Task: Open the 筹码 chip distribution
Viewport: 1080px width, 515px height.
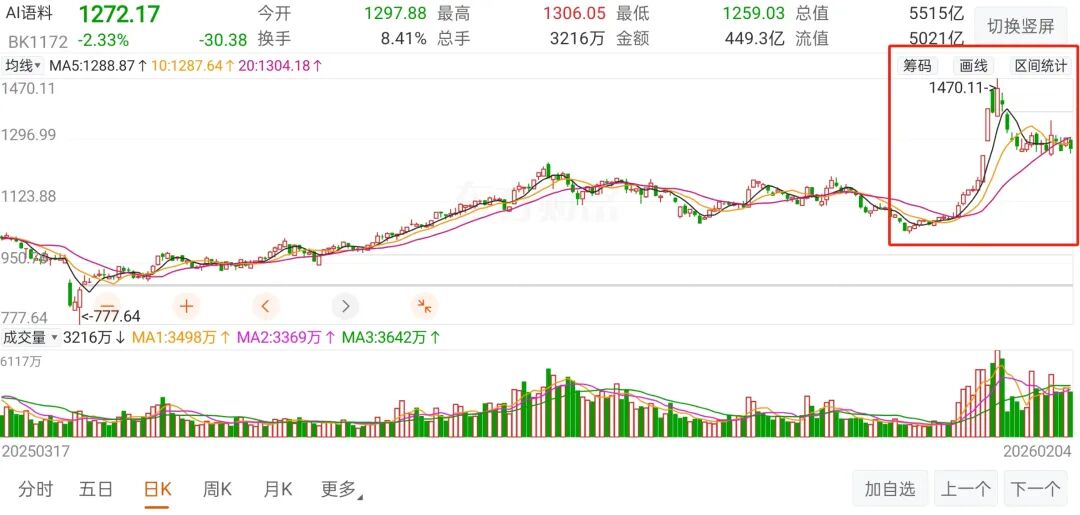Action: (917, 66)
